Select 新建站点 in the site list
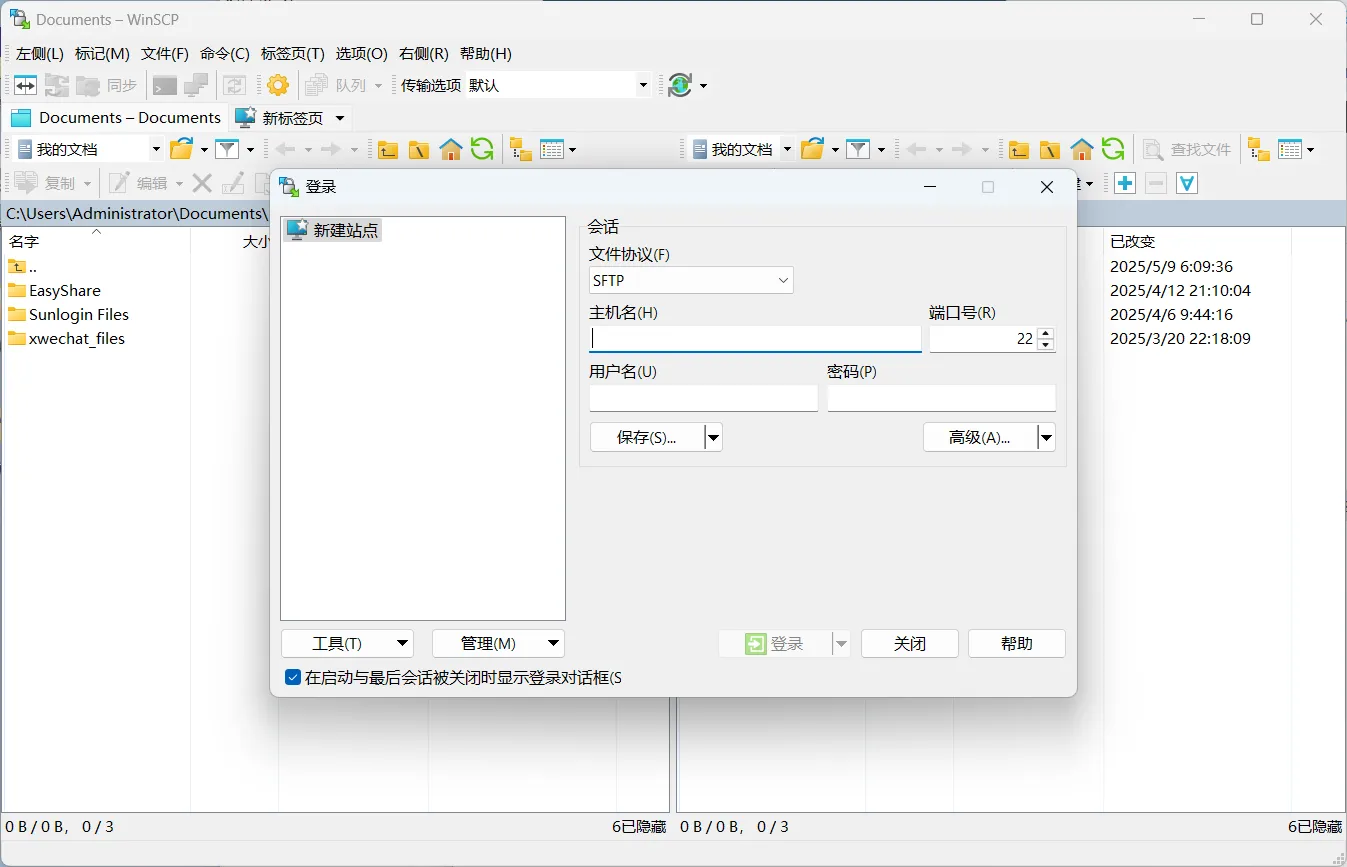 tap(333, 230)
